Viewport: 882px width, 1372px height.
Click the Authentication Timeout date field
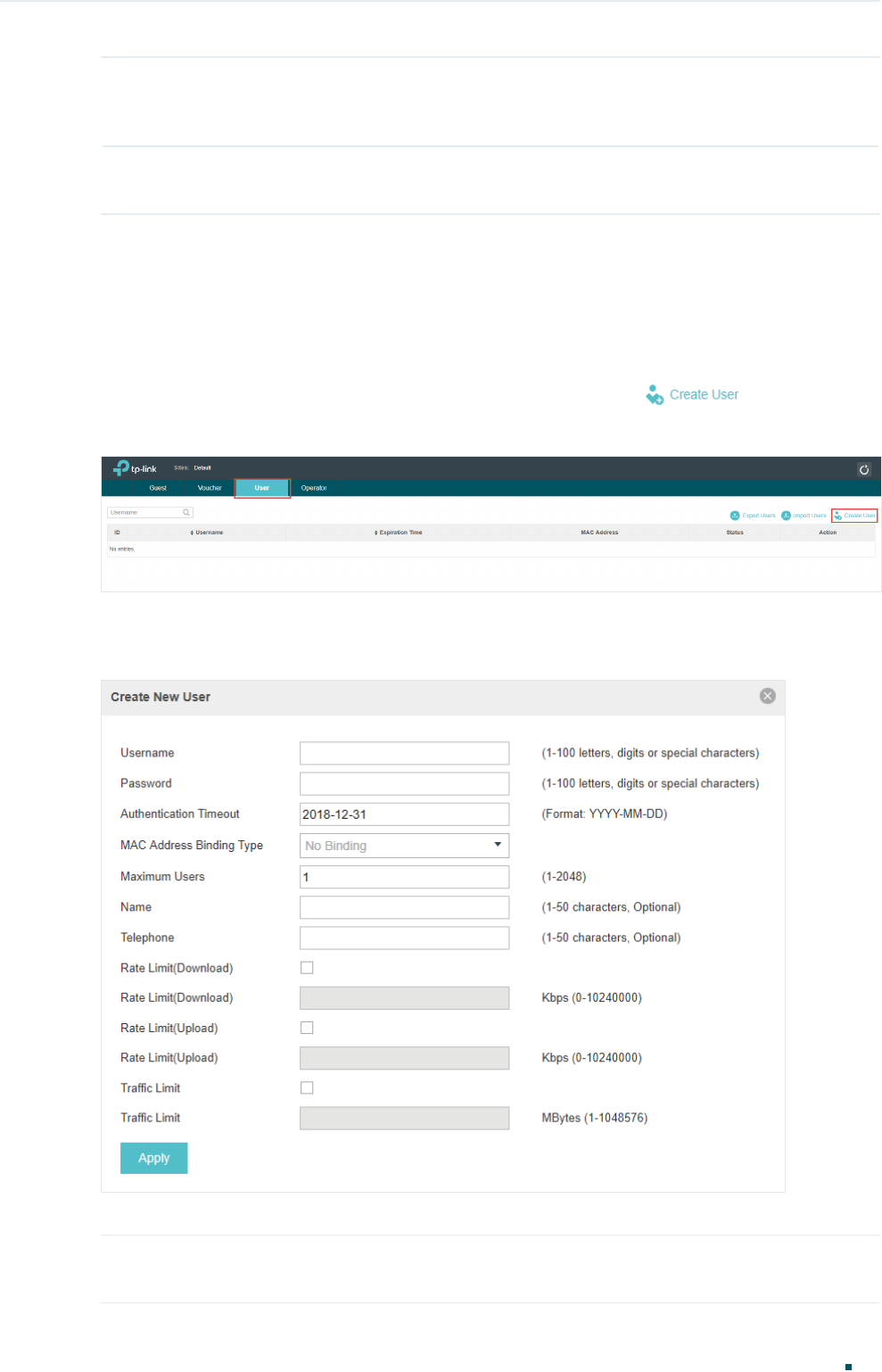point(404,814)
